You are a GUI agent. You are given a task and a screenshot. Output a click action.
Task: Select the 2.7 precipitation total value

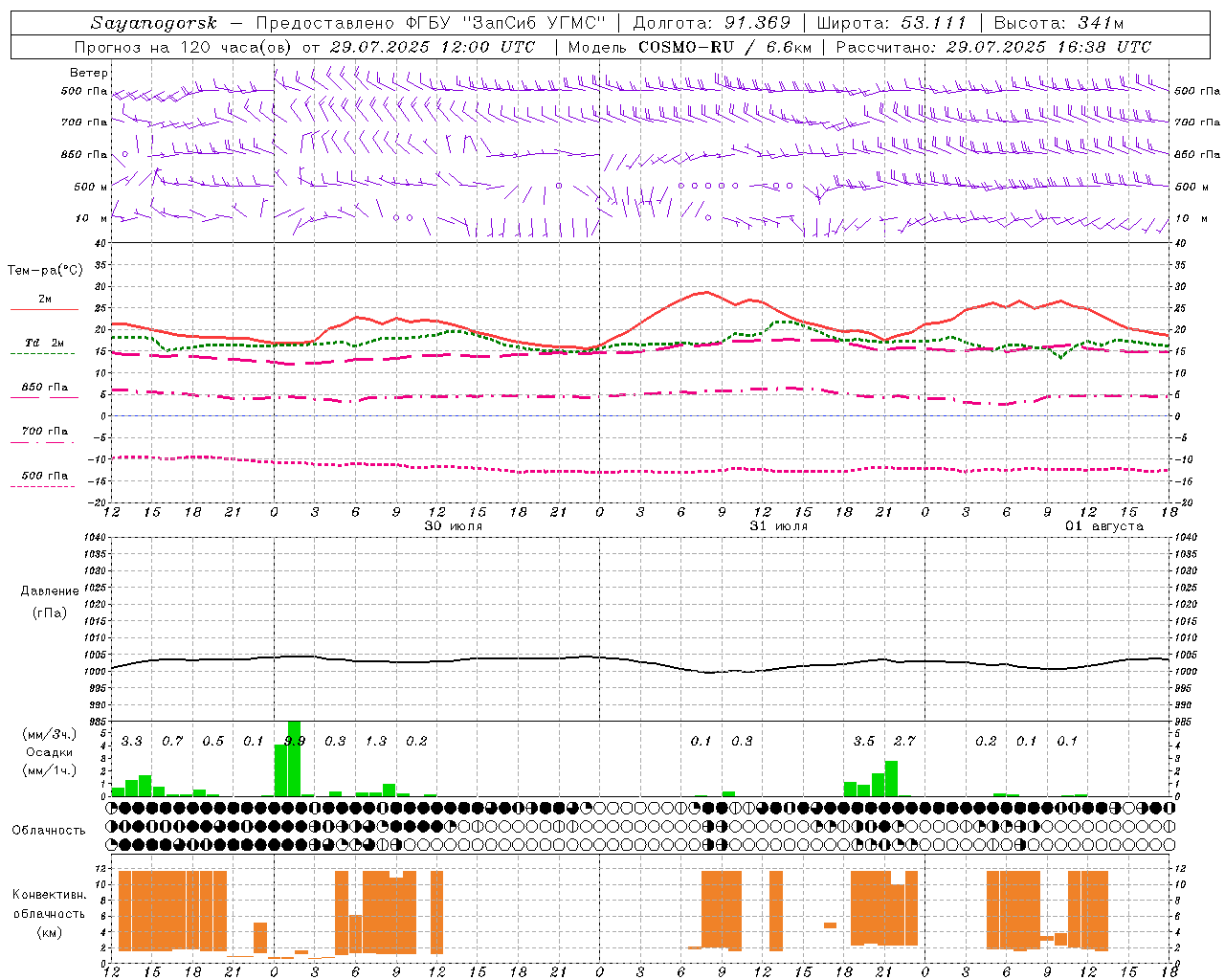tap(904, 742)
